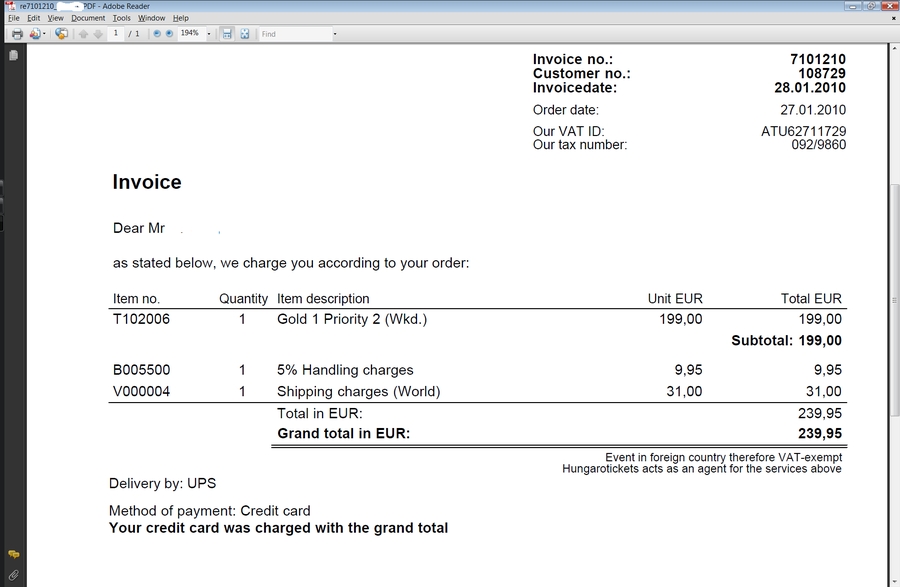Viewport: 900px width, 587px height.
Task: Toggle the fit one full page view
Action: [x=244, y=34]
